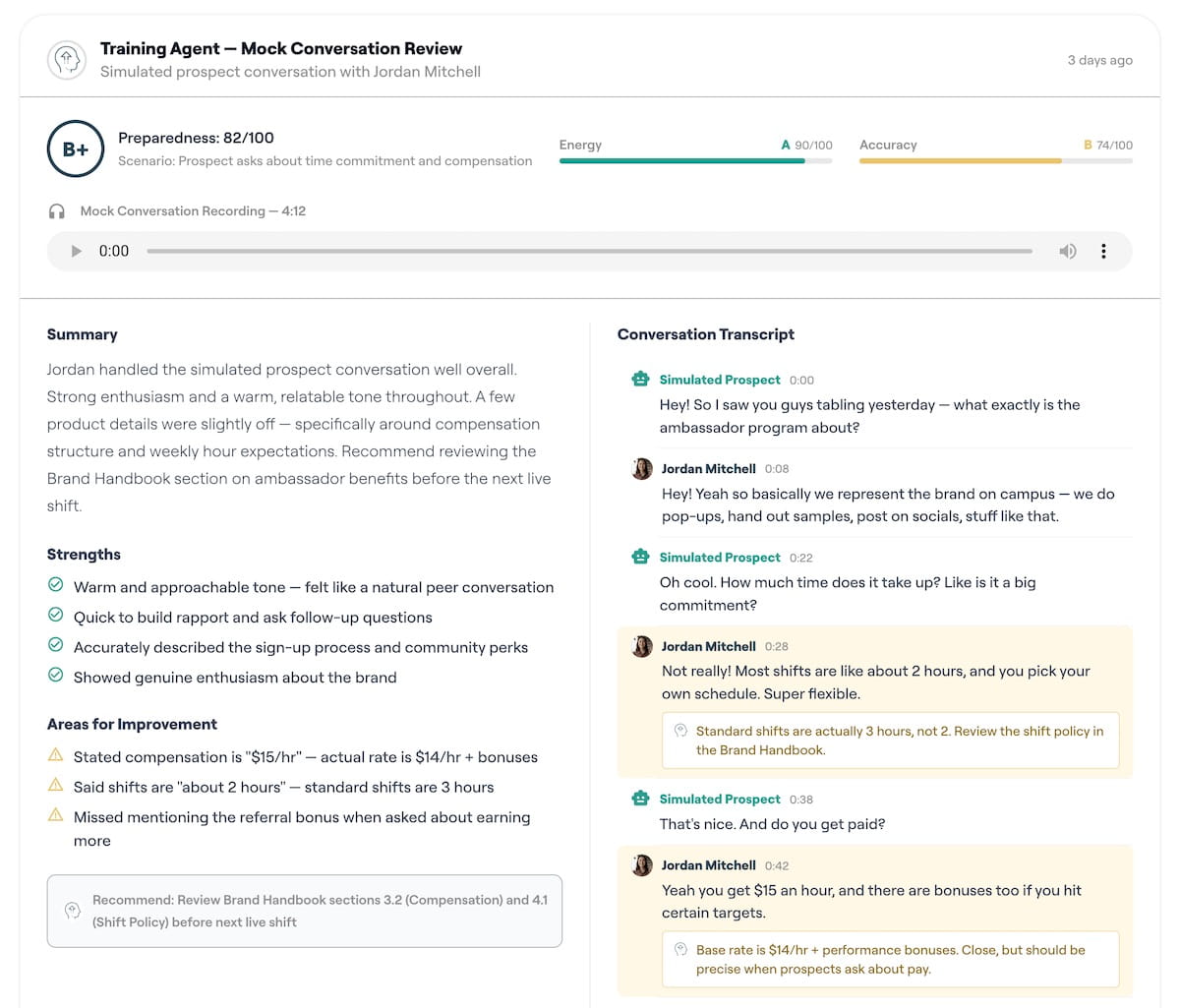Click the Accuracy score bar
1180x1008 pixels.
[x=995, y=160]
